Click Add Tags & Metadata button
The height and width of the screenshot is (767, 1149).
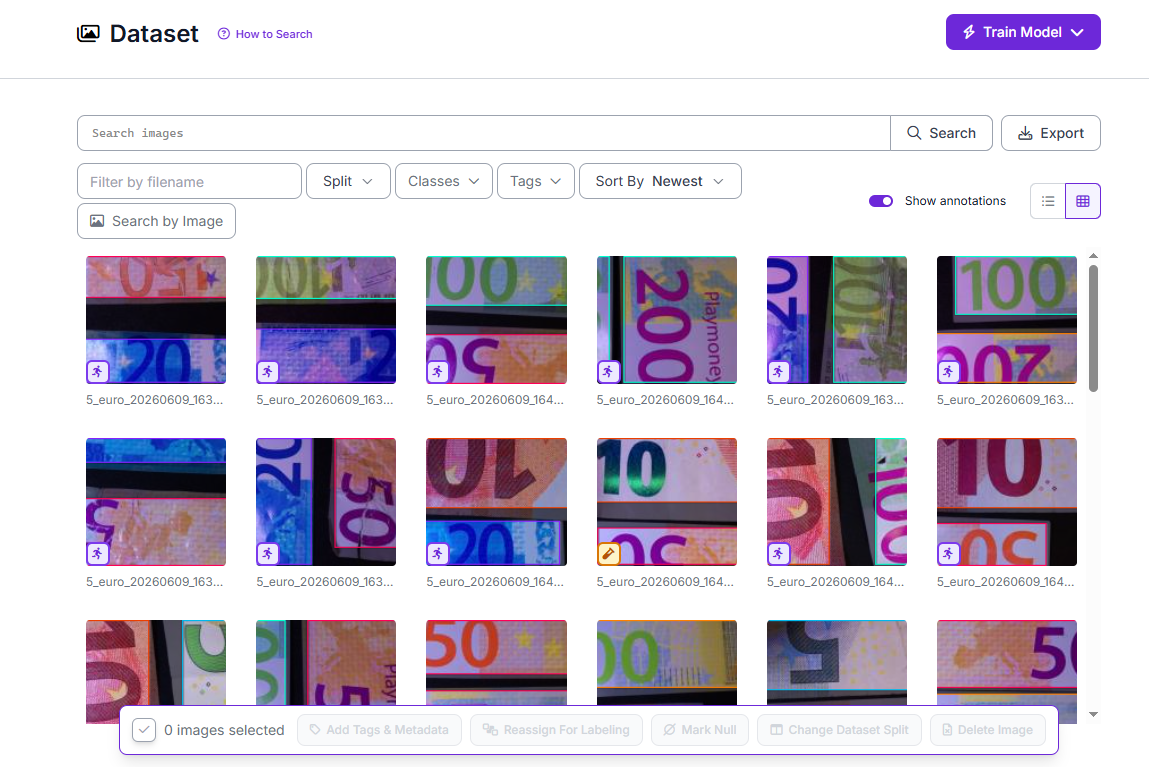click(380, 730)
